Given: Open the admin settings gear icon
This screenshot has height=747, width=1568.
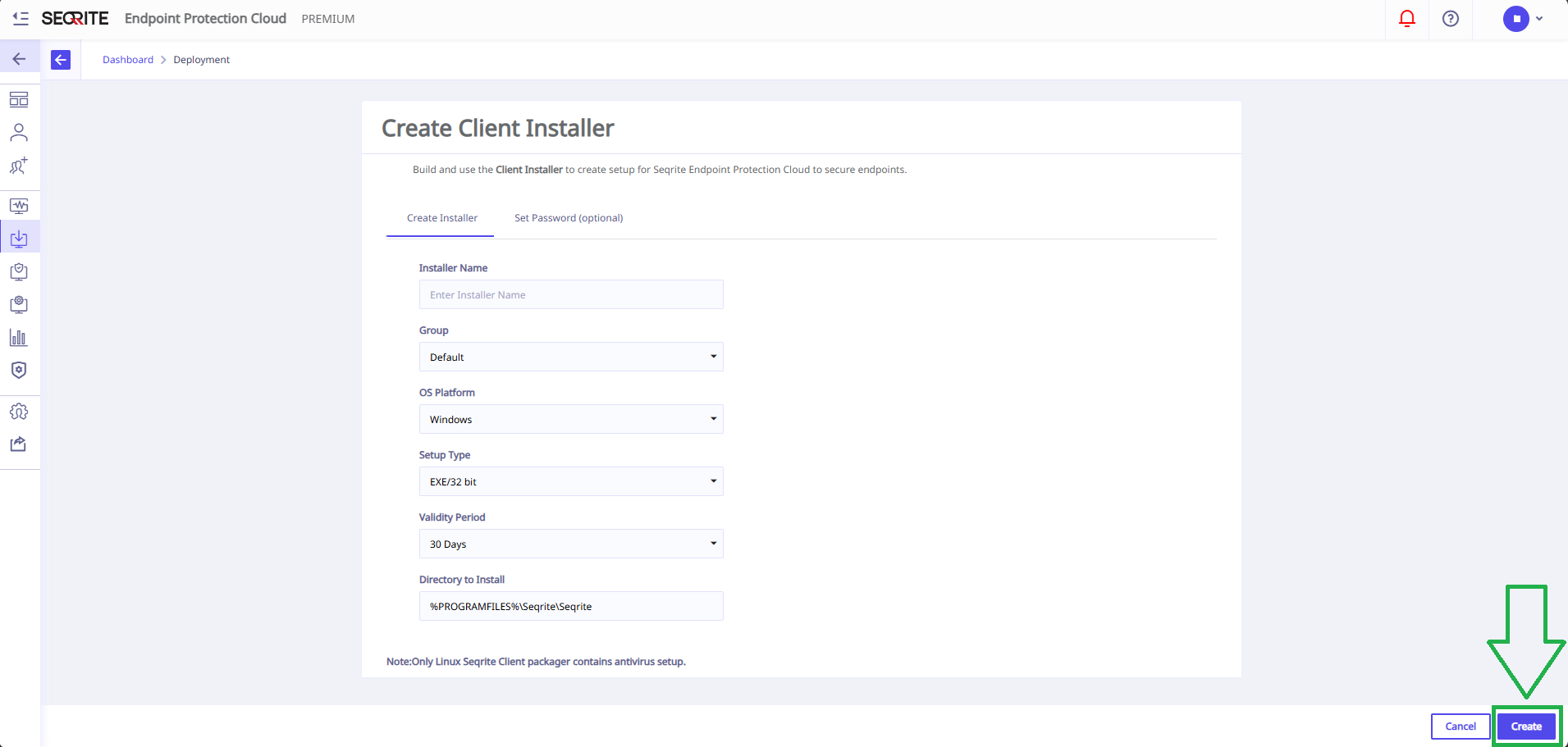Looking at the screenshot, I should (x=19, y=412).
